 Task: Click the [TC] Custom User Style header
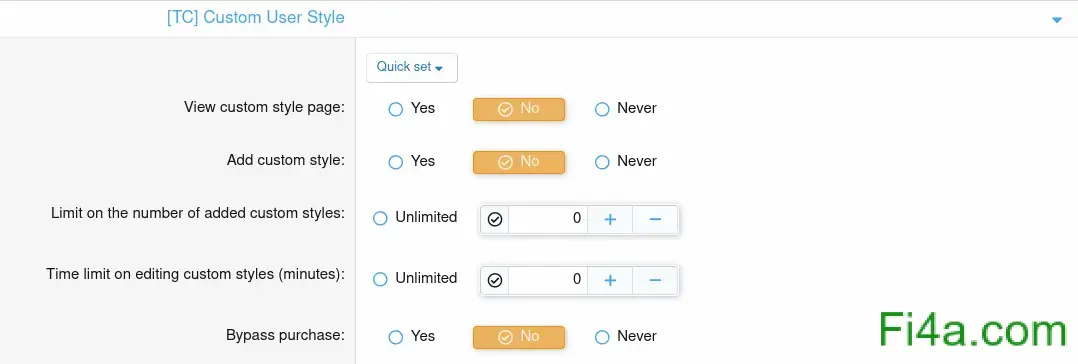(256, 17)
